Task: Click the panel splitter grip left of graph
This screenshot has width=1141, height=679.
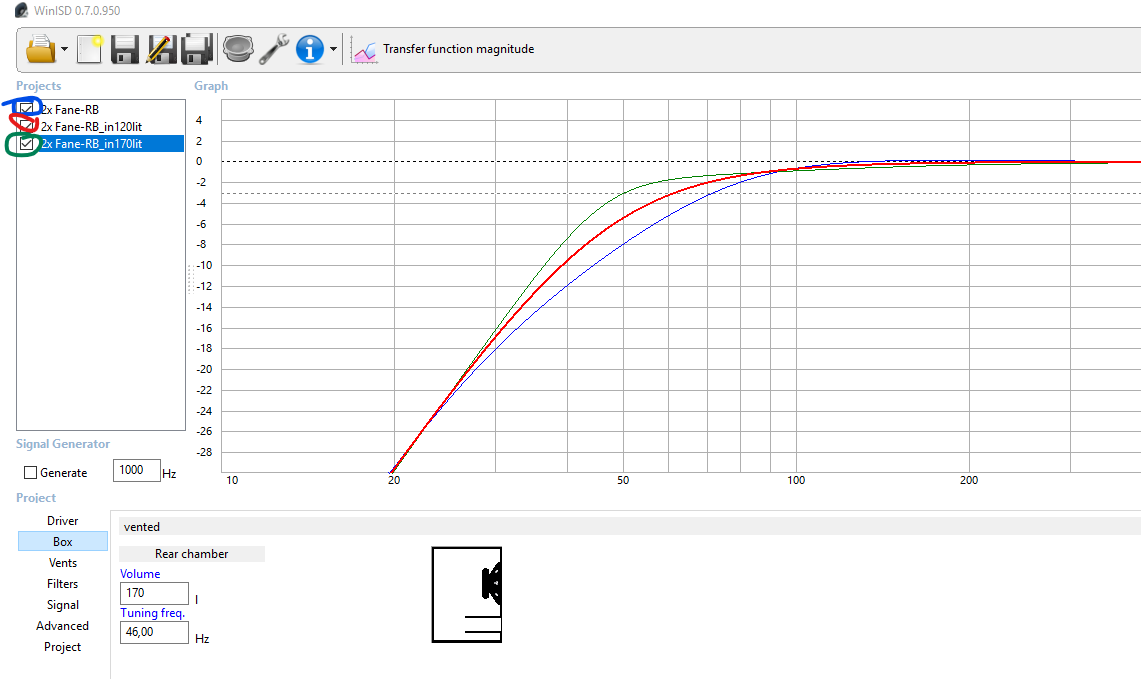Action: click(x=190, y=279)
